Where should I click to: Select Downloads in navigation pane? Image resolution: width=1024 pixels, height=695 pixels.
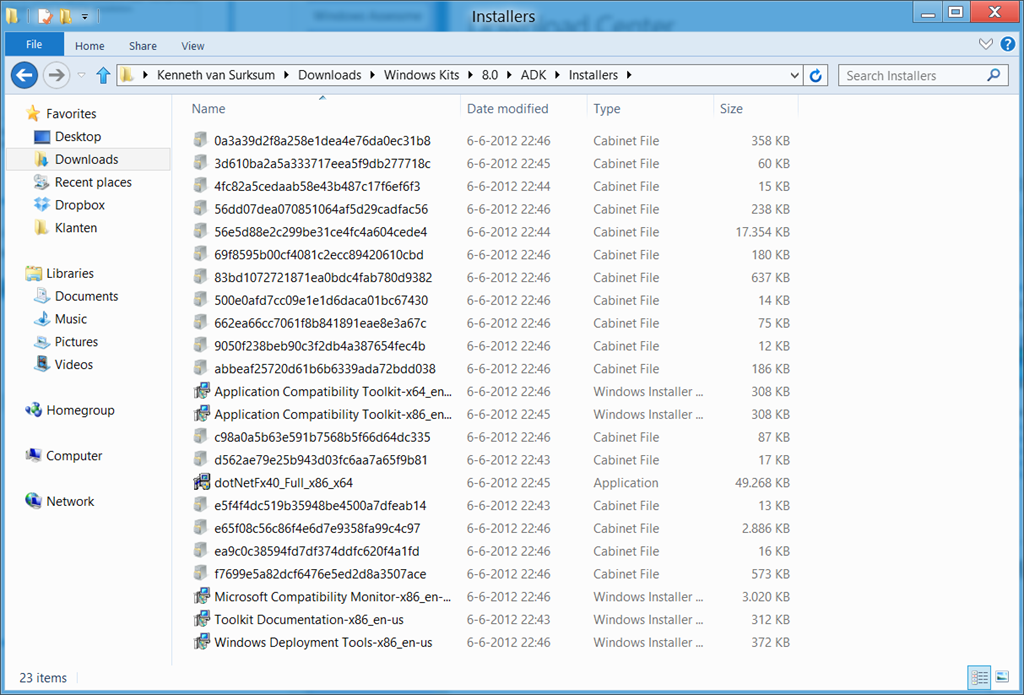86,159
